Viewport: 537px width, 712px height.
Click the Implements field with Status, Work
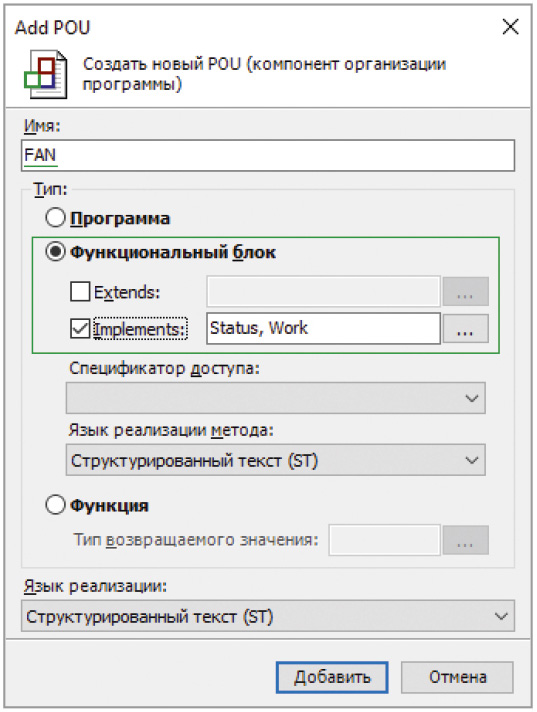[x=323, y=328]
